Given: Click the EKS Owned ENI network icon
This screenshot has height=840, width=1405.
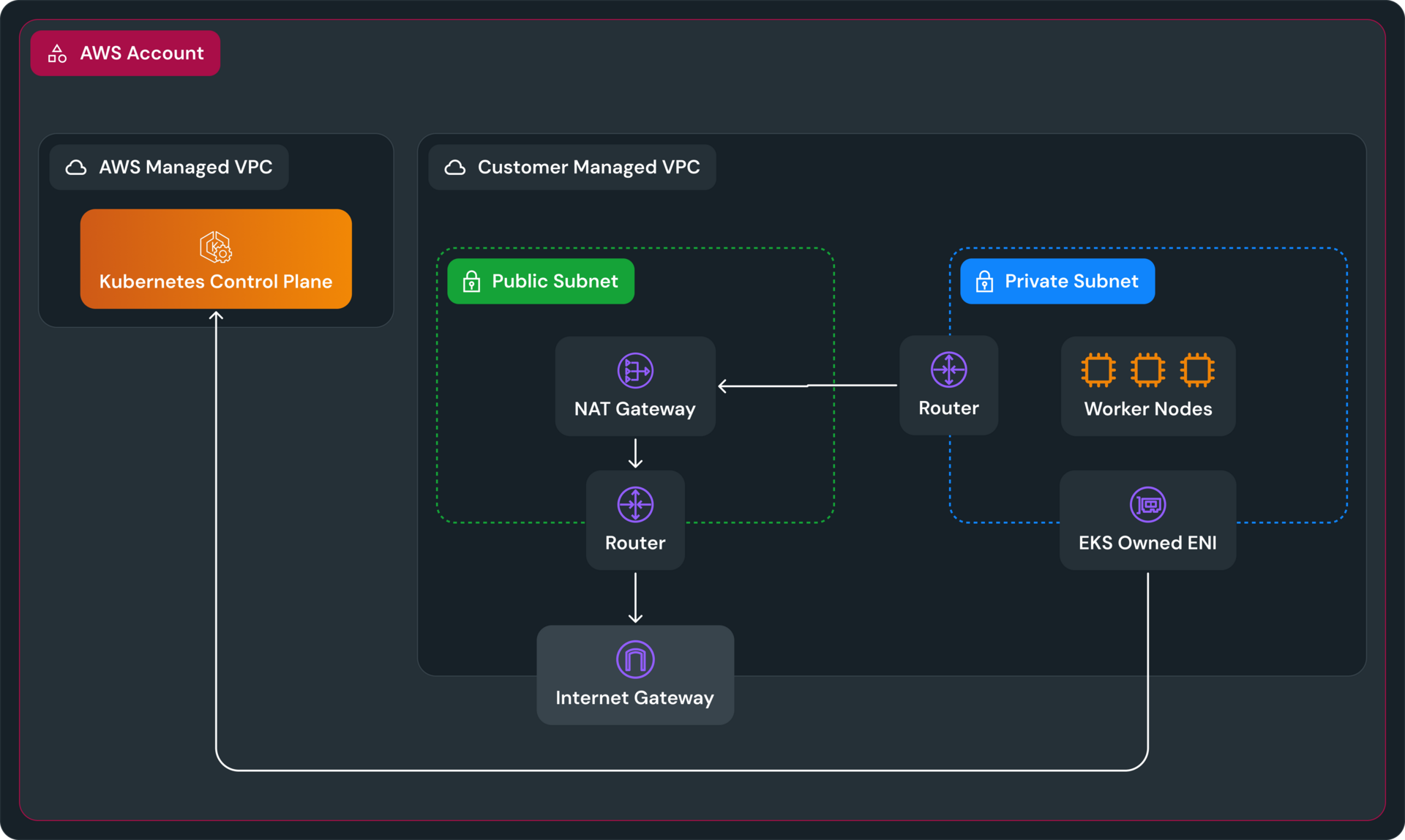Looking at the screenshot, I should pyautogui.click(x=1148, y=504).
